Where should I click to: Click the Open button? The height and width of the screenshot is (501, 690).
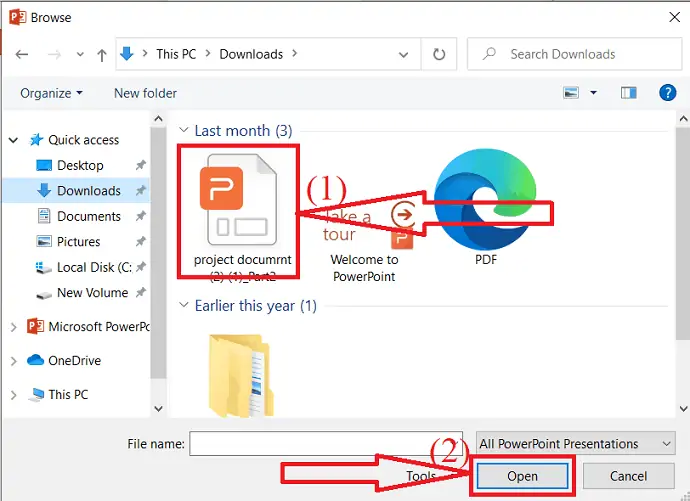(522, 476)
